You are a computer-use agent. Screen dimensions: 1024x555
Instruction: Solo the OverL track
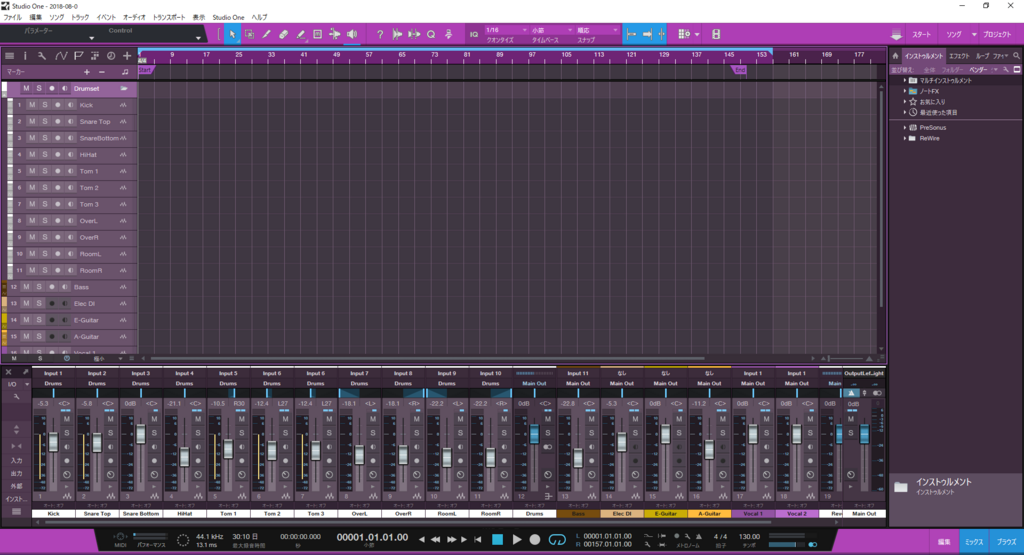click(45, 221)
